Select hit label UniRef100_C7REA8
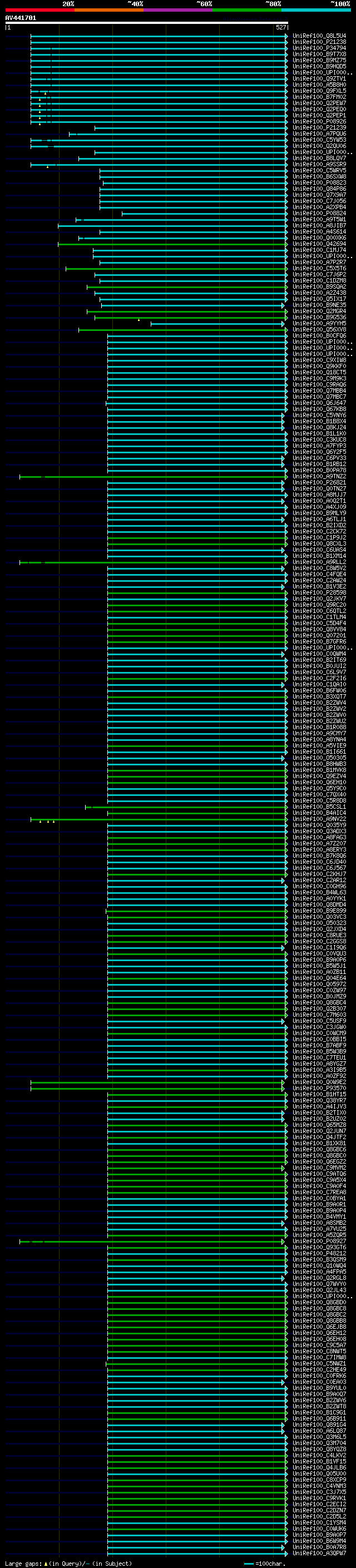The image size is (356, 1568). click(x=319, y=1193)
